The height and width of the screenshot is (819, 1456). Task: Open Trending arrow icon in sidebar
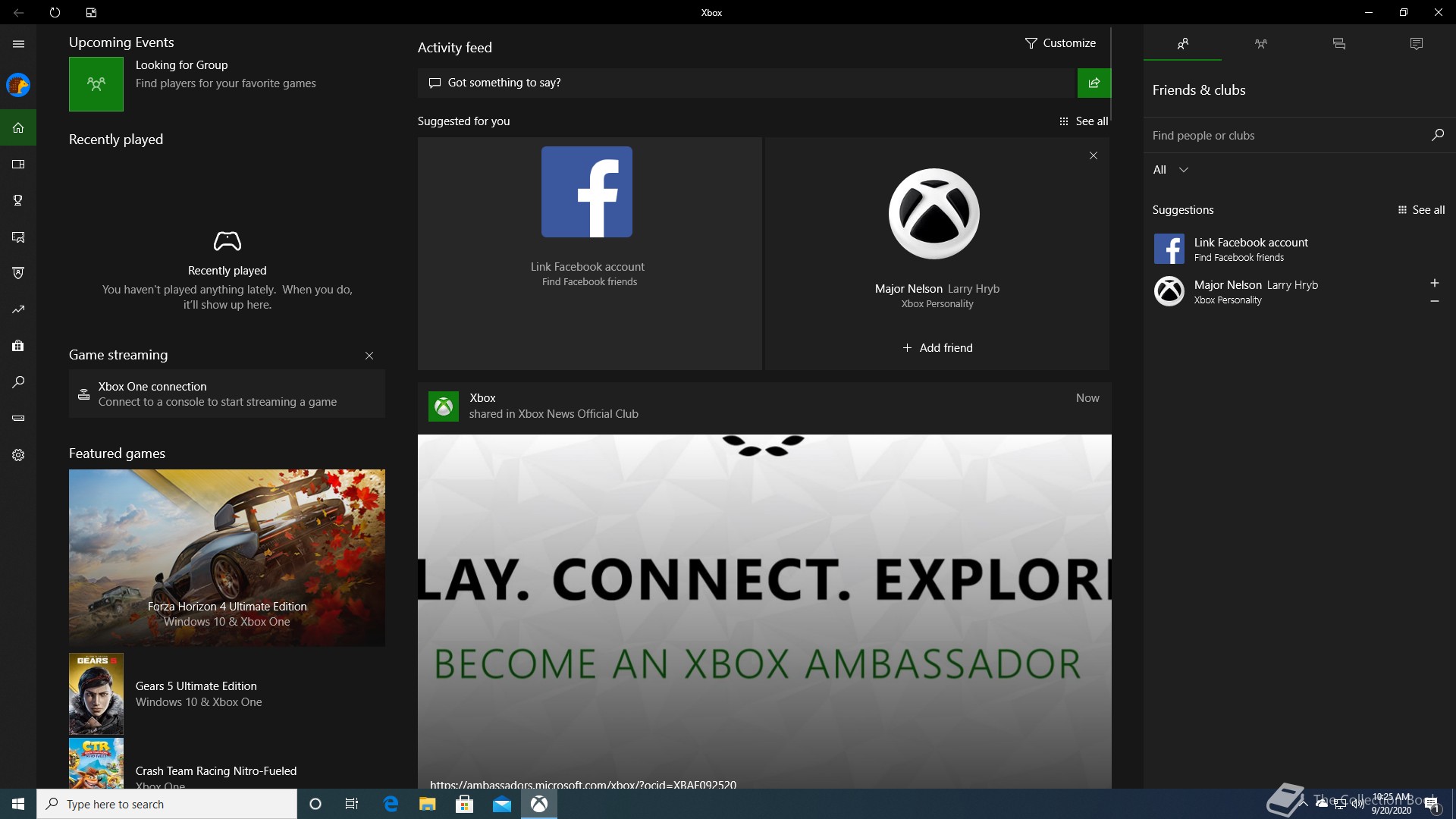[x=18, y=309]
